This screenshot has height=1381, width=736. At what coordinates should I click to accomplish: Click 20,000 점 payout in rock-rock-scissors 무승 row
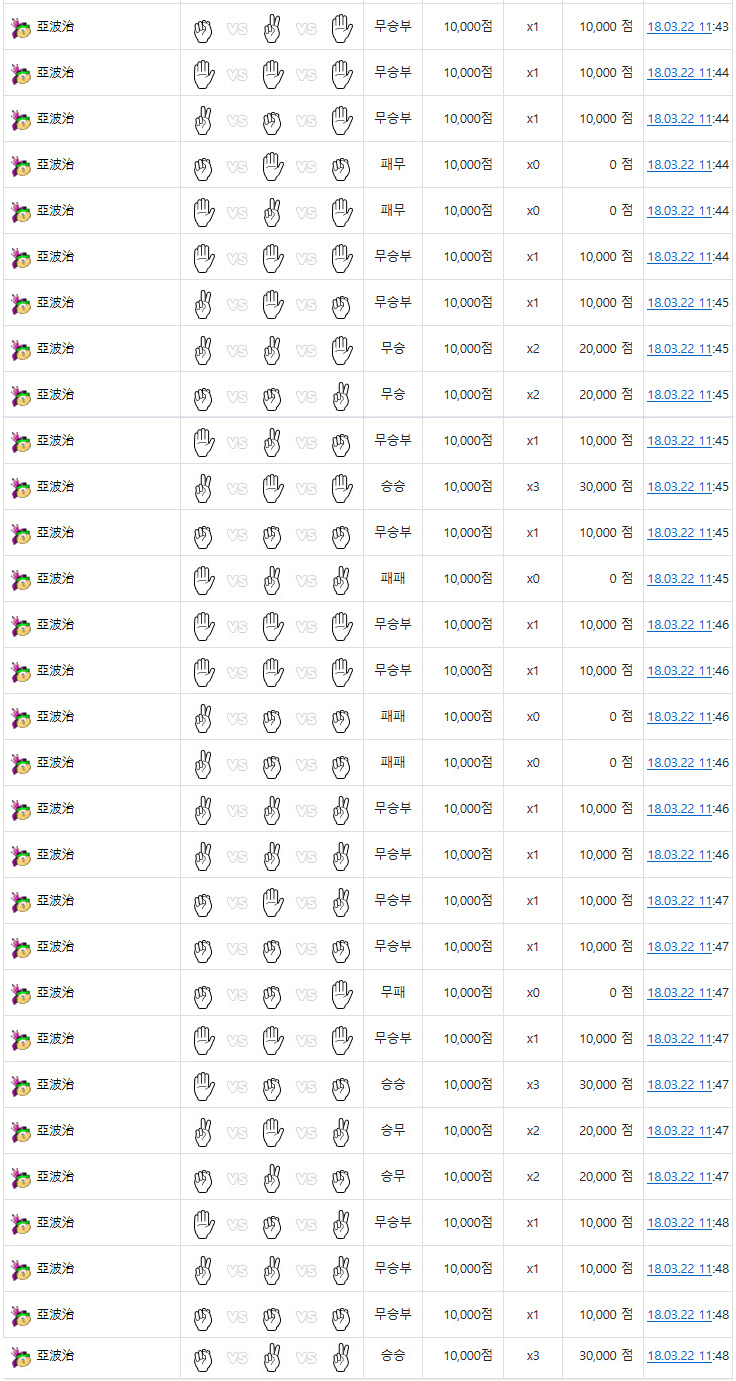coord(606,394)
